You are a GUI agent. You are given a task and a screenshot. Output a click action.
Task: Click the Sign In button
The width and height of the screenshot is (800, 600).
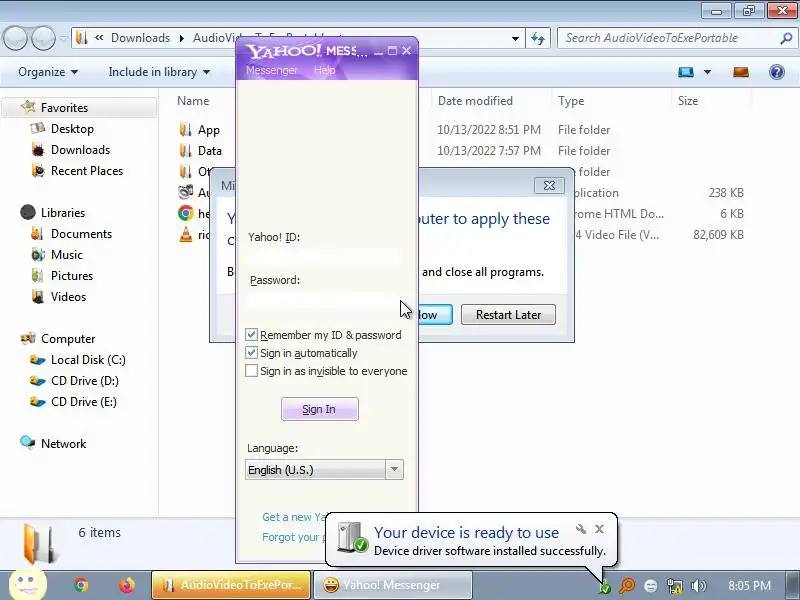coord(319,409)
